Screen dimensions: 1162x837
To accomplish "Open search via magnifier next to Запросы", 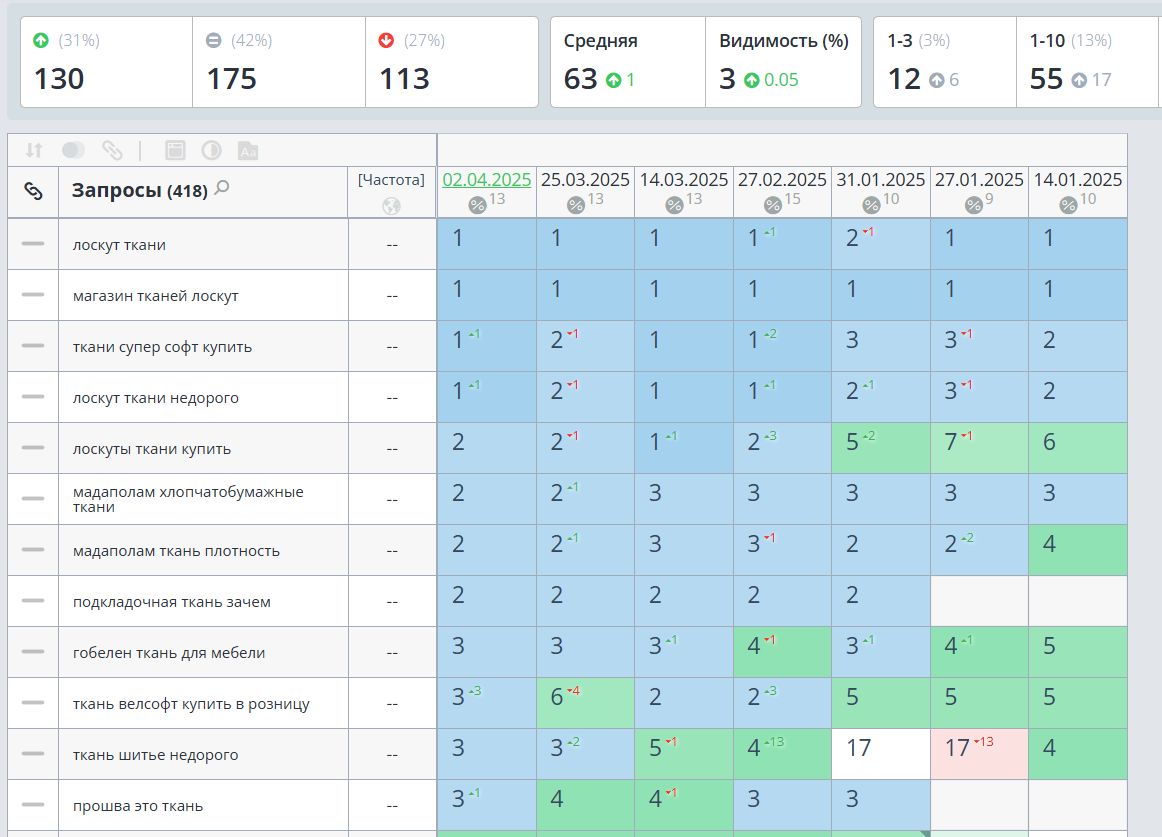I will [222, 188].
